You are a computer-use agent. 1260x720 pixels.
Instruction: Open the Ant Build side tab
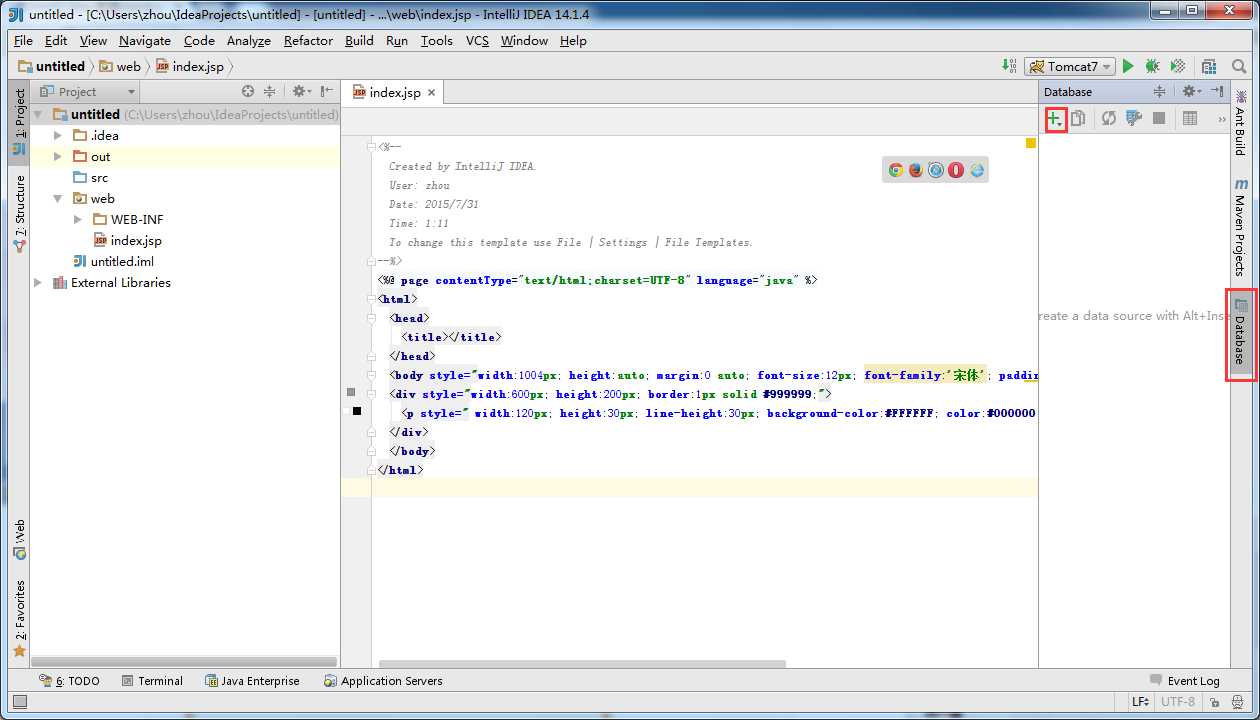pos(1240,122)
